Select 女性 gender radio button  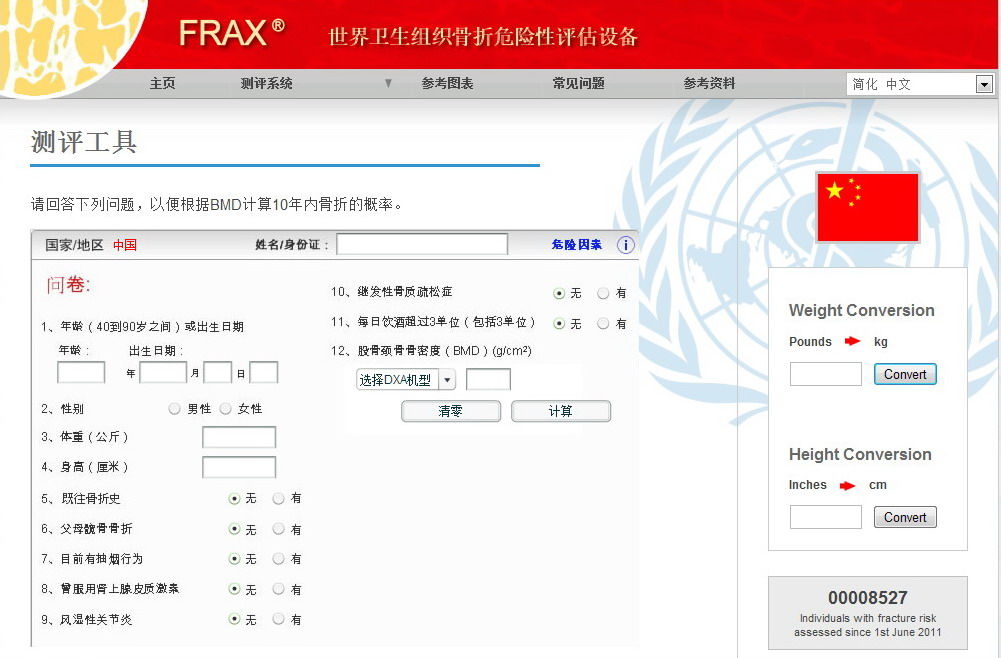pyautogui.click(x=225, y=408)
